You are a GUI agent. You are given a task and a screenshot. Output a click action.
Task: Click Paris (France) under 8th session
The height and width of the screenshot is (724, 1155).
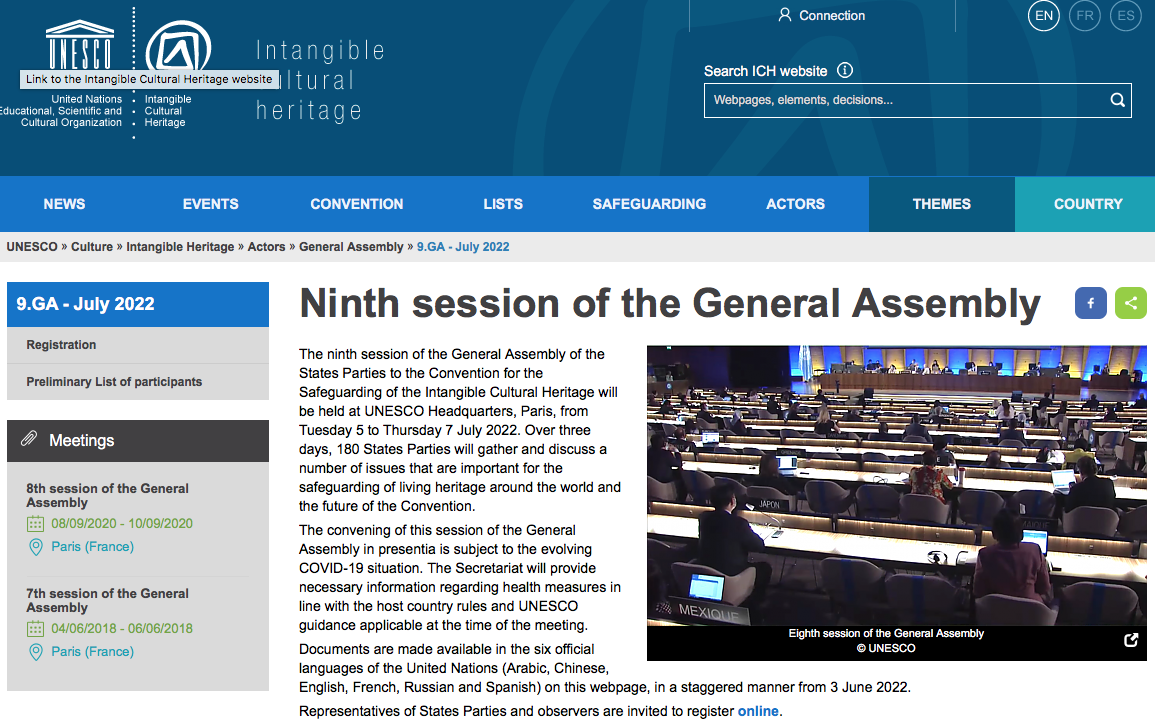point(93,546)
